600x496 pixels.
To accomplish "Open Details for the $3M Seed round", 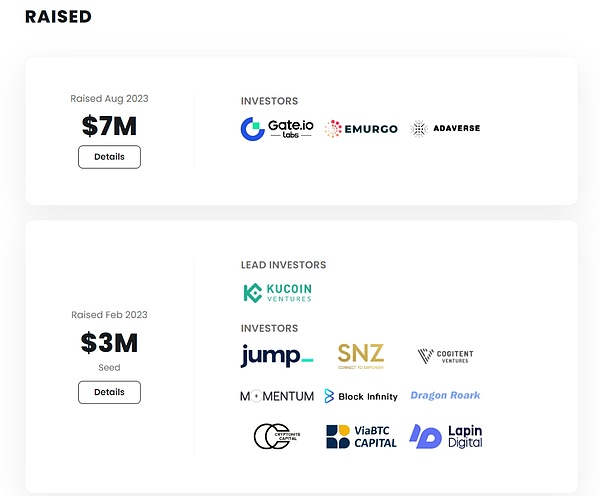I will point(109,392).
